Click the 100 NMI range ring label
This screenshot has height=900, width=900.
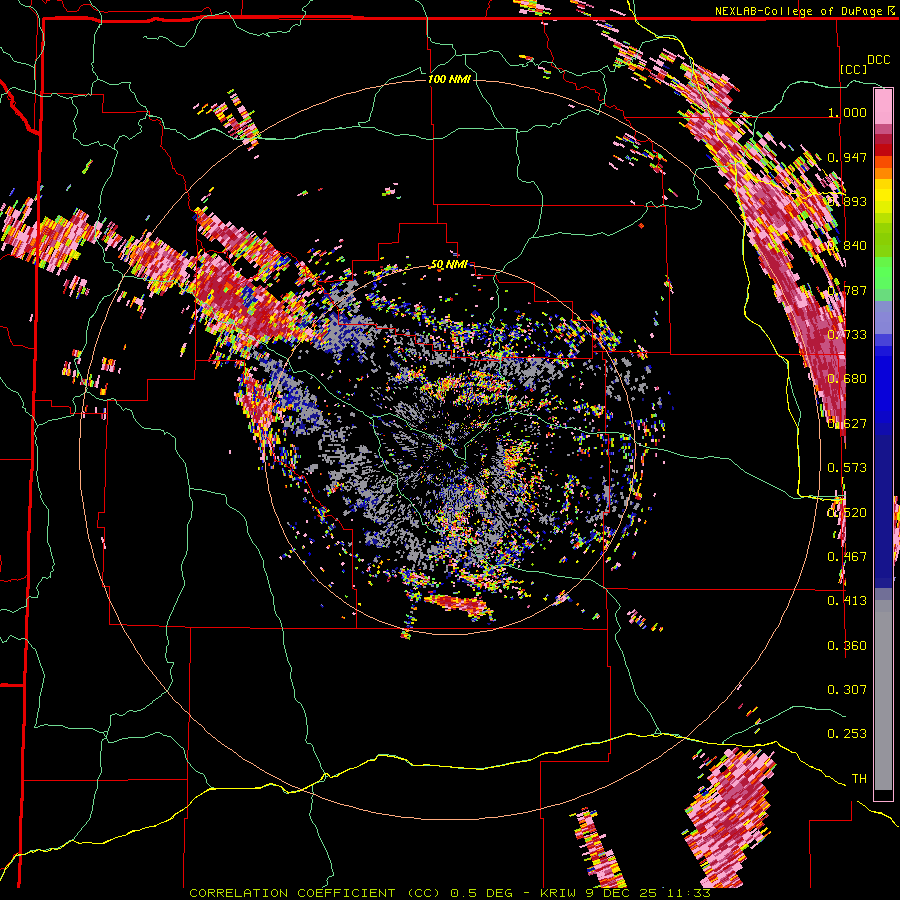point(449,79)
